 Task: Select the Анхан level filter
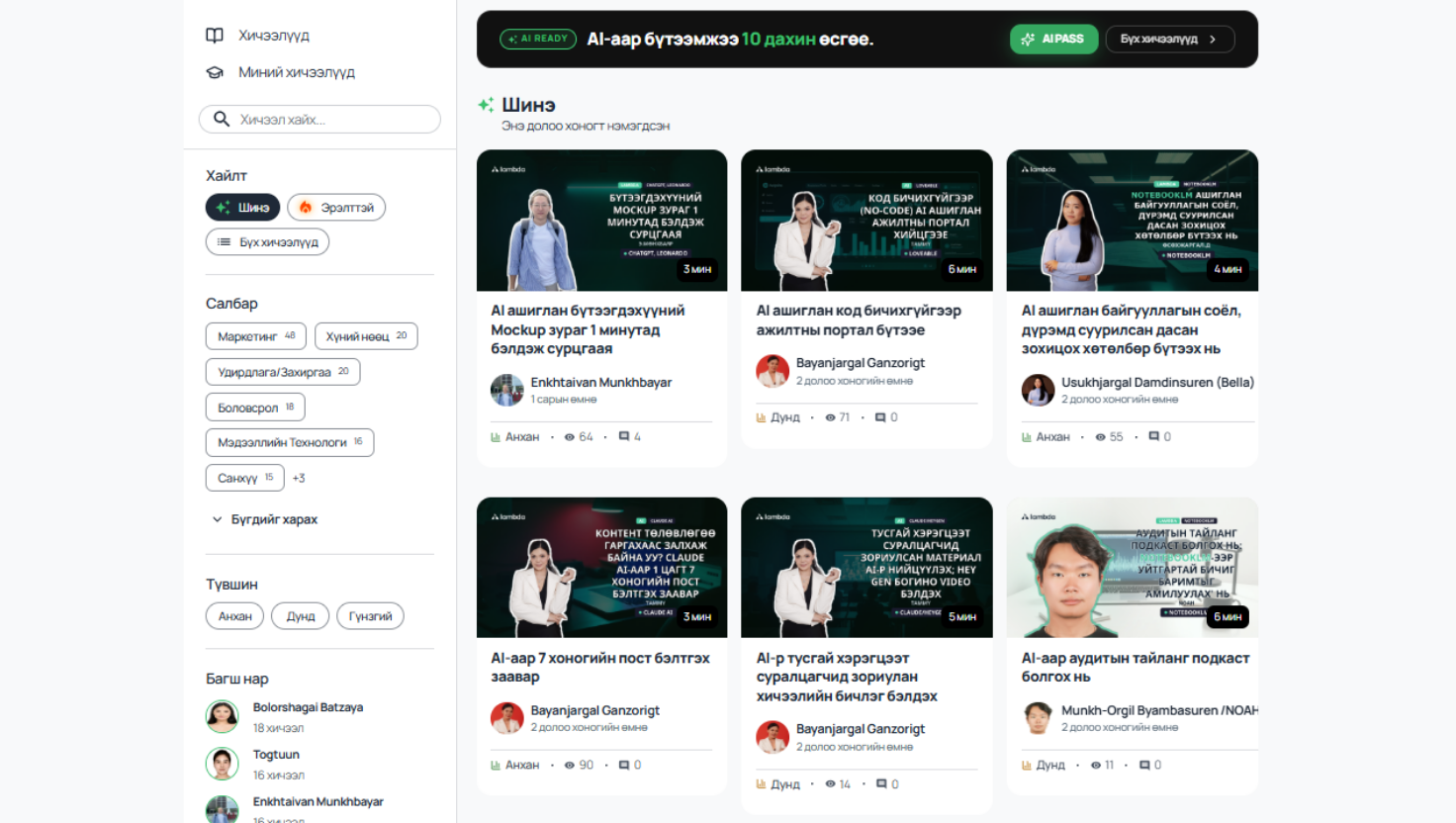234,616
